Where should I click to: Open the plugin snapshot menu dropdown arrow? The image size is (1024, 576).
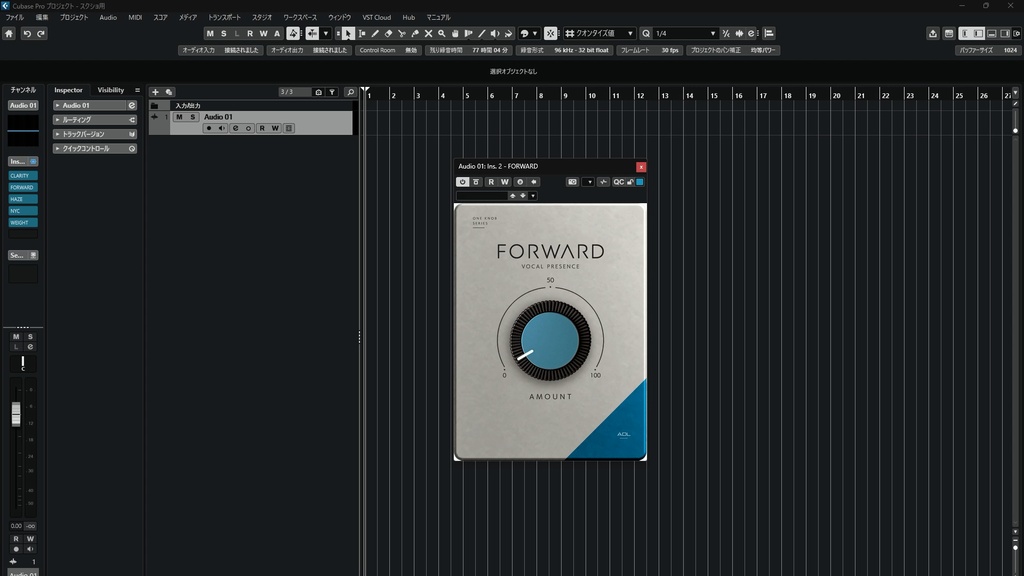pyautogui.click(x=588, y=182)
